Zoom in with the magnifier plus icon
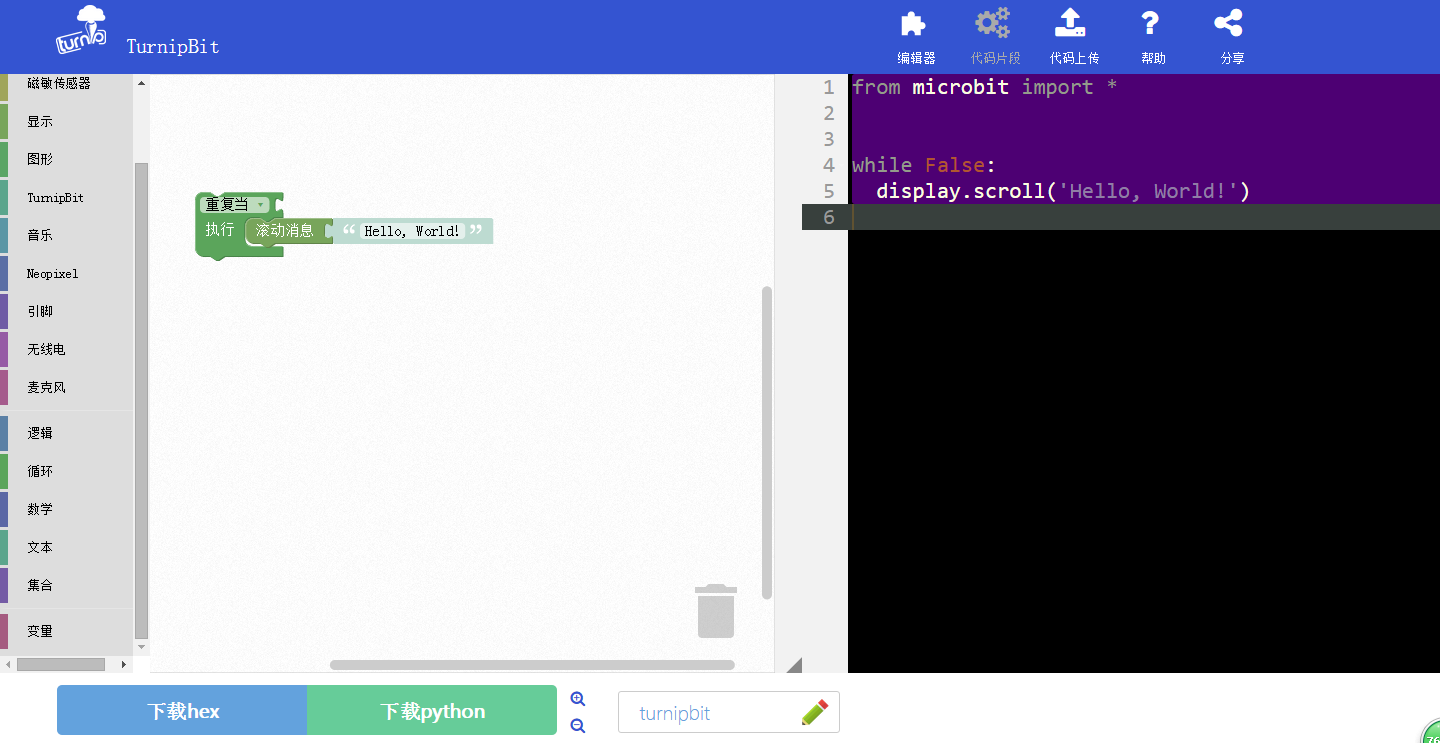 [x=577, y=699]
